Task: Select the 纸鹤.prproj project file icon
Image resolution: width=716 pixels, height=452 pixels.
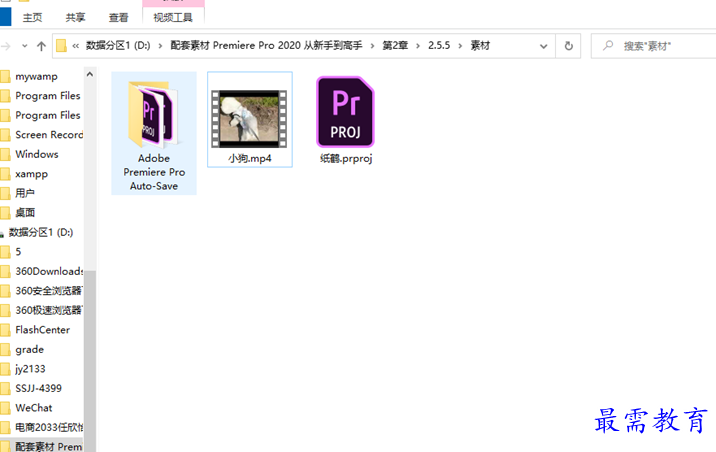Action: [x=345, y=112]
